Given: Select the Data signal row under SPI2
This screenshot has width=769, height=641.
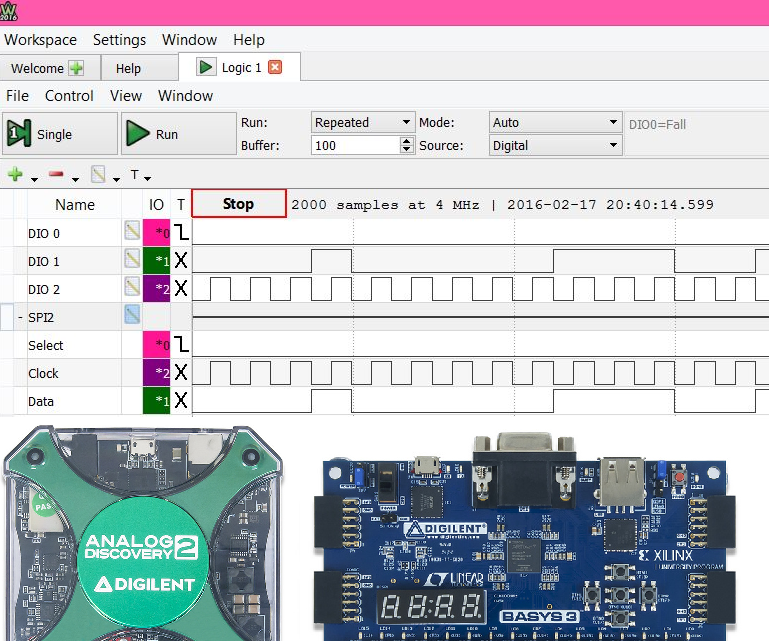Looking at the screenshot, I should [x=74, y=401].
